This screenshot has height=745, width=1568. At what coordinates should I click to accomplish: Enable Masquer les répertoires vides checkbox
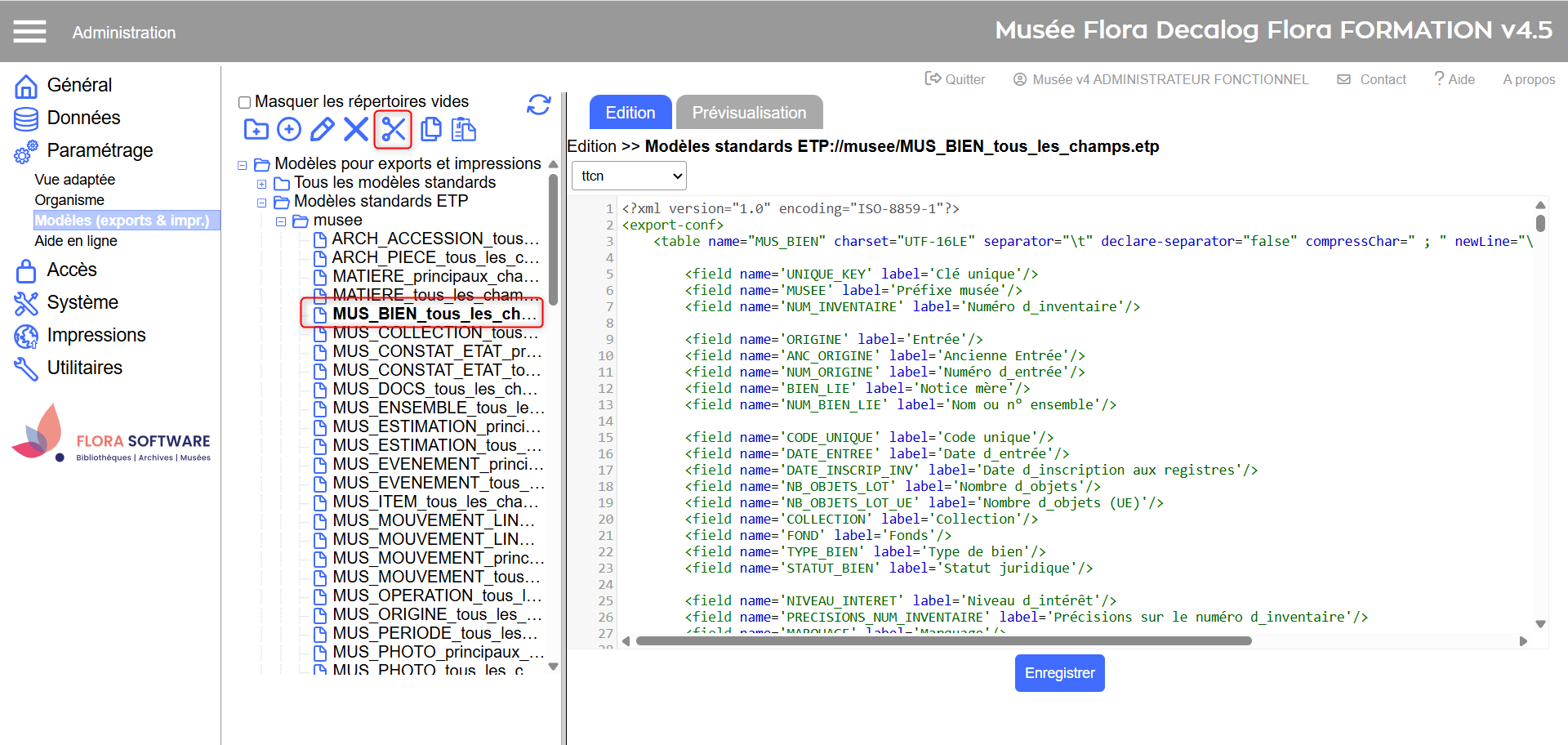click(x=244, y=102)
